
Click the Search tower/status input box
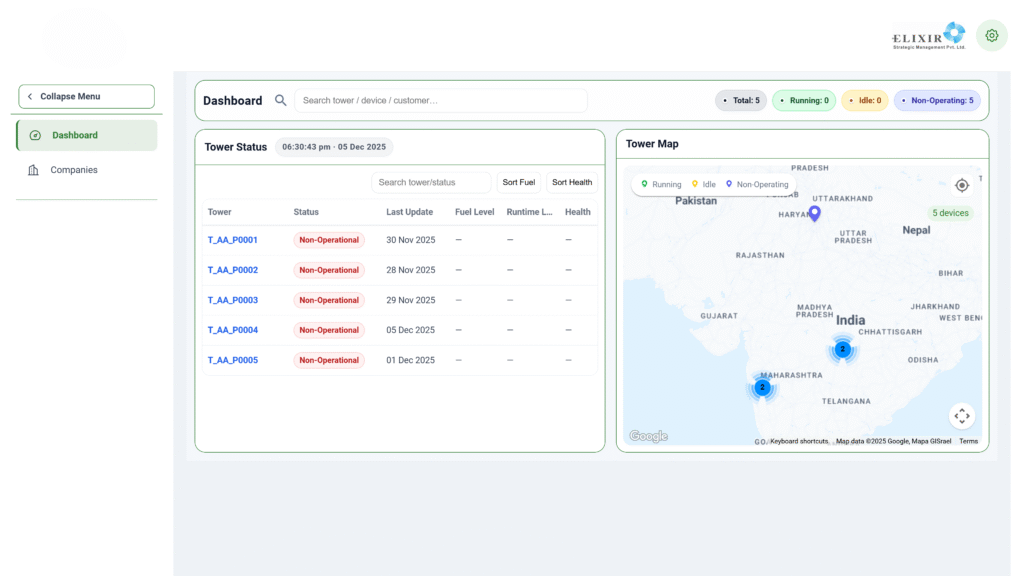[431, 182]
